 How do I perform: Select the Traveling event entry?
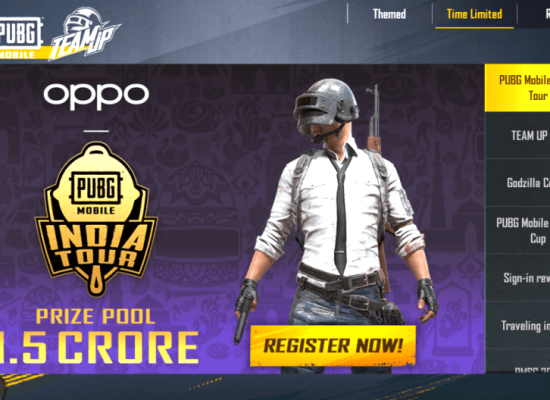(x=517, y=325)
